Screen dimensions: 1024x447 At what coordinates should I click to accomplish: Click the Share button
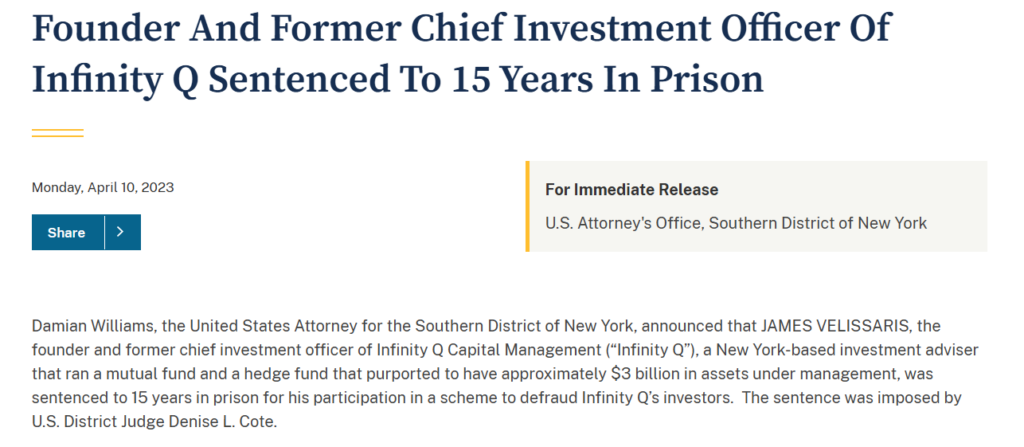(x=67, y=232)
